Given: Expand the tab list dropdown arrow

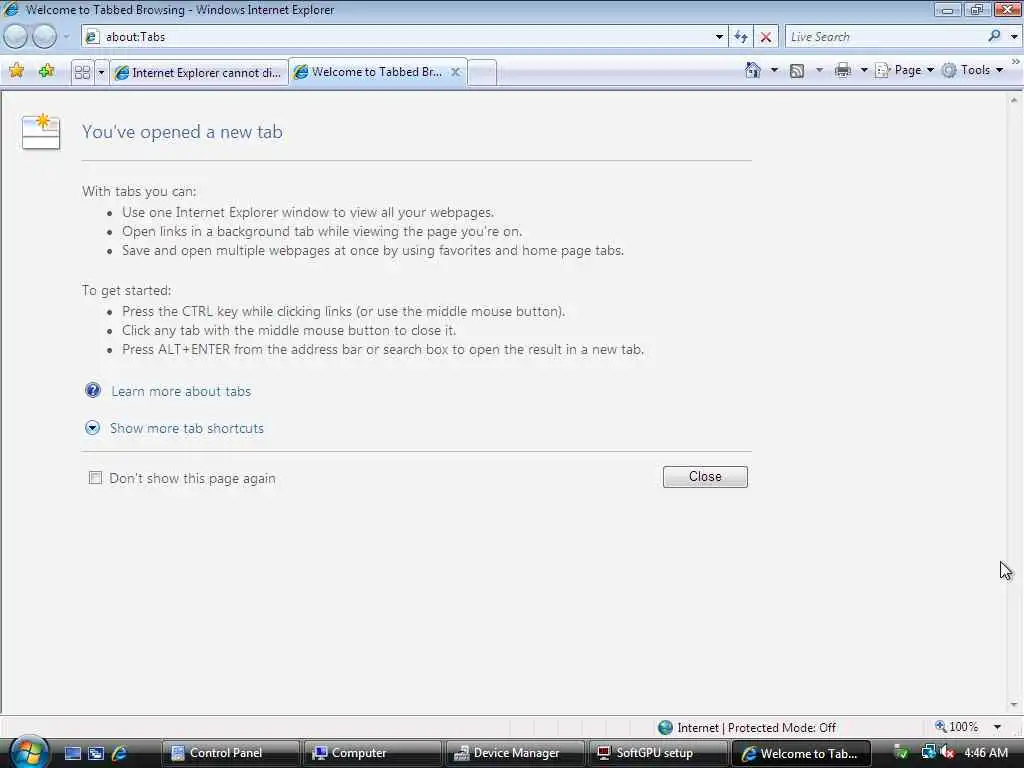Looking at the screenshot, I should 101,72.
